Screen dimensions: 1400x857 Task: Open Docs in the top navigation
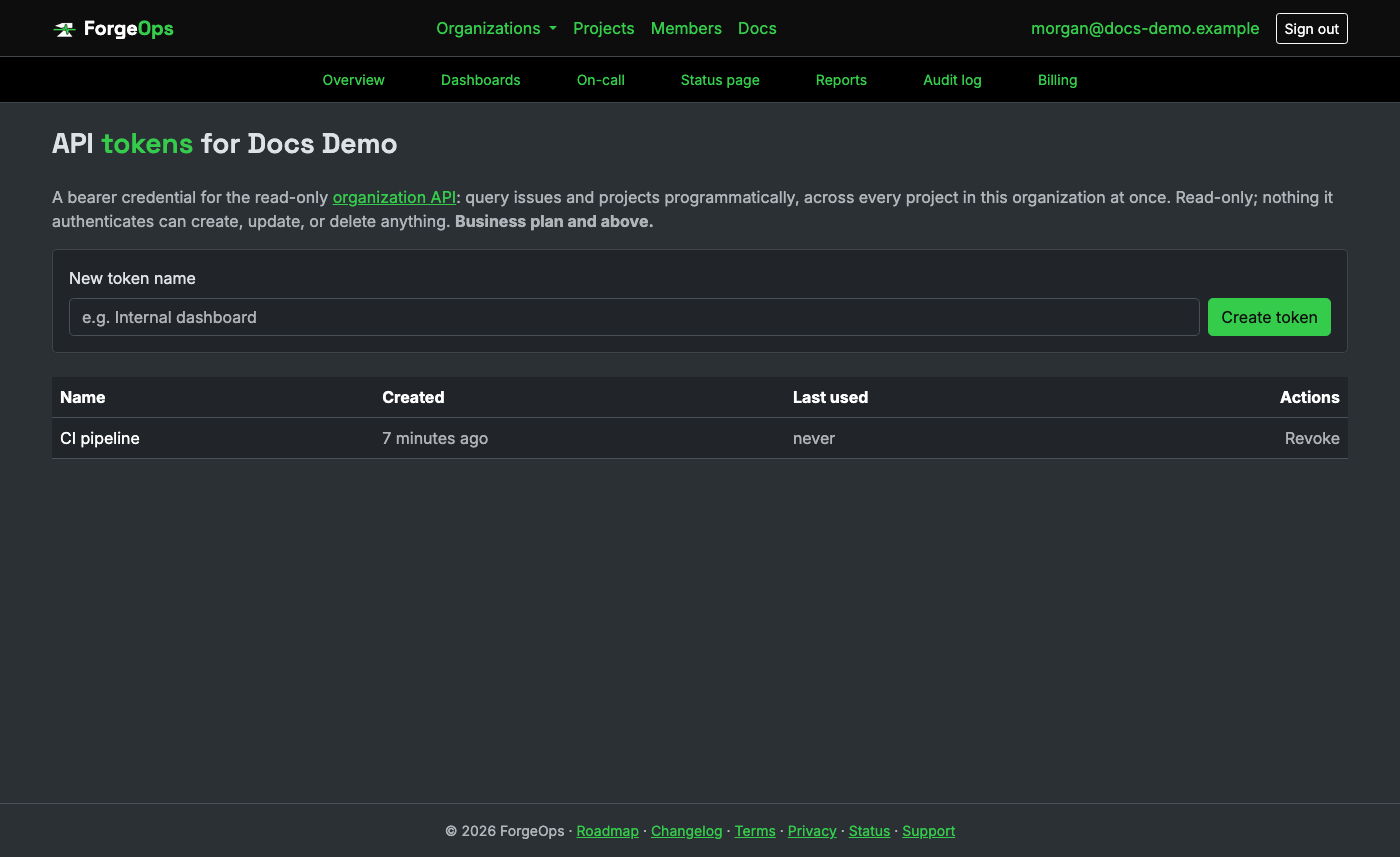pos(757,29)
